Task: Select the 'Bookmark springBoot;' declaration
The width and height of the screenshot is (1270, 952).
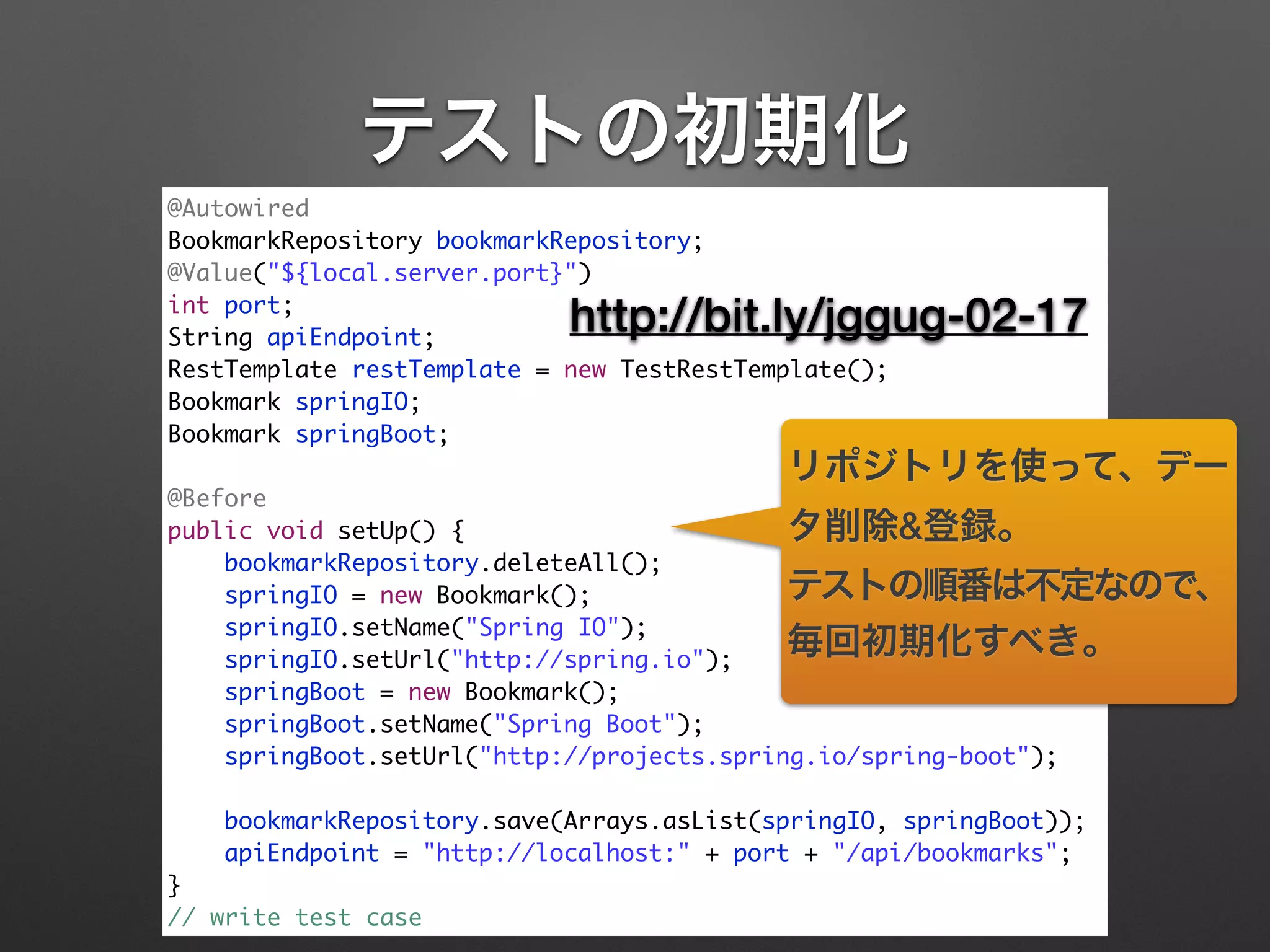Action: tap(308, 434)
